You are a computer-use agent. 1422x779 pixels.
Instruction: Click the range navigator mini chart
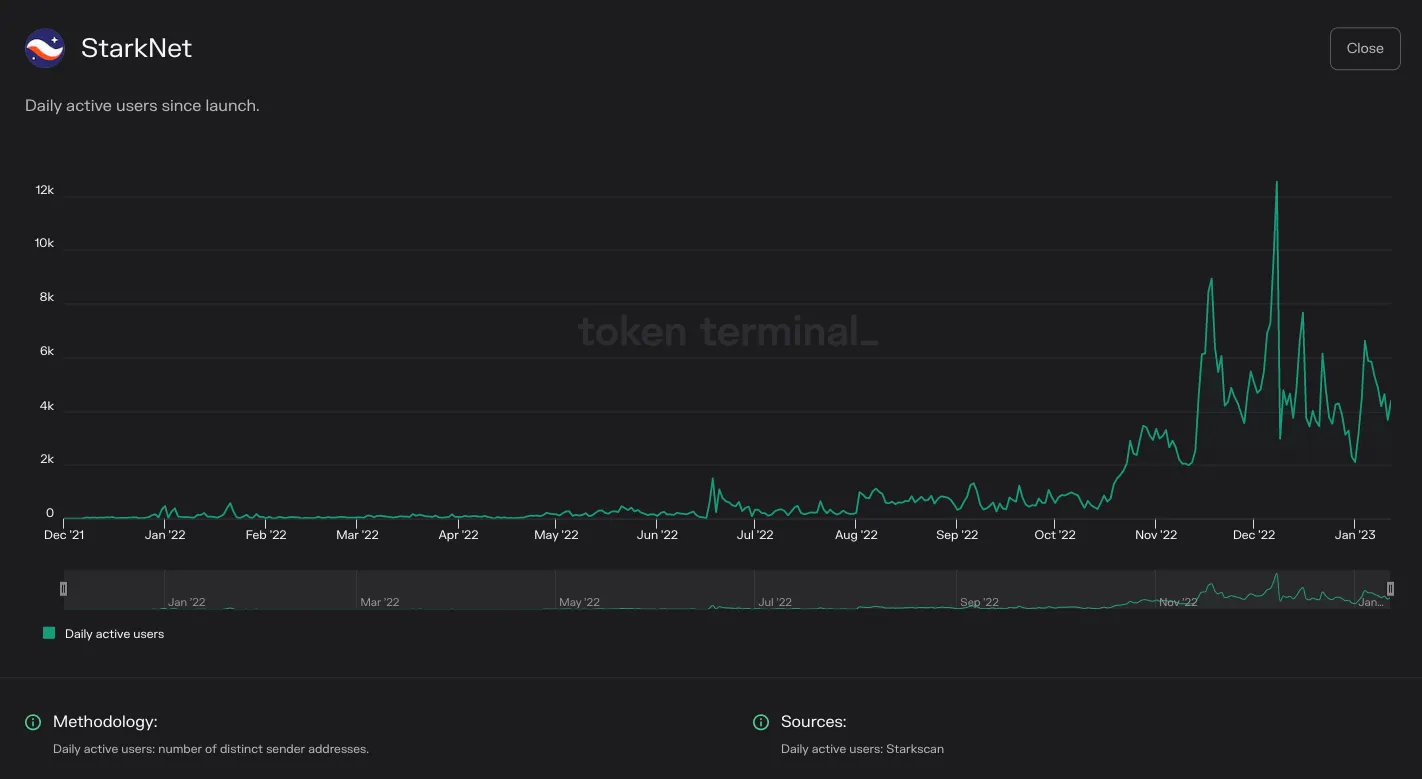(727, 590)
